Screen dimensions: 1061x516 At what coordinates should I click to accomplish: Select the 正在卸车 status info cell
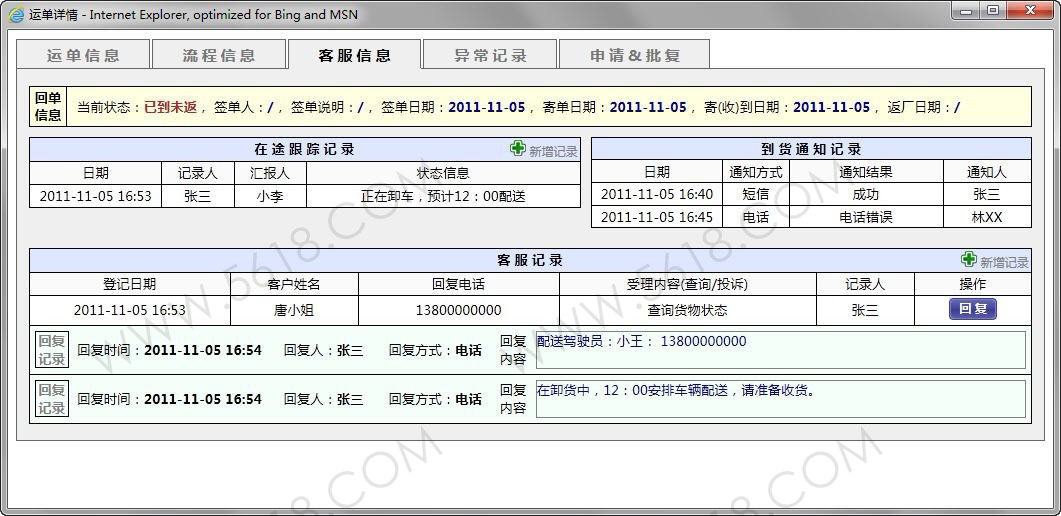tap(443, 196)
